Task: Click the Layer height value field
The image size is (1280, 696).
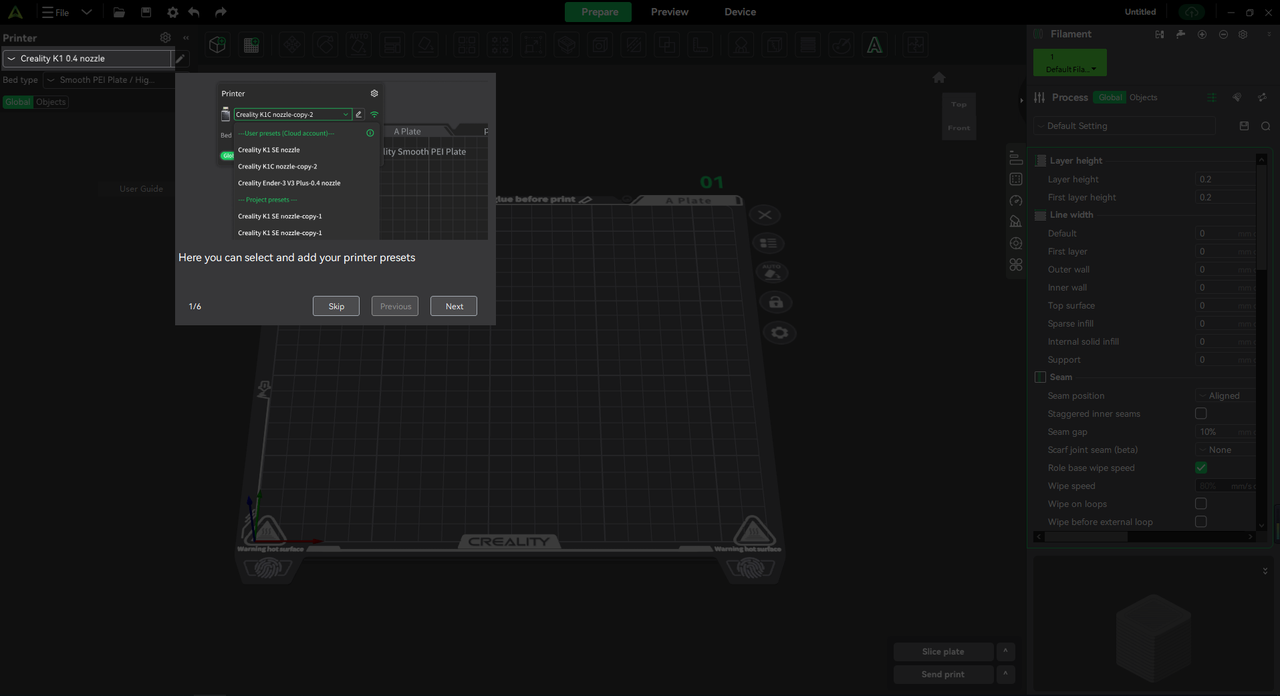Action: pos(1225,180)
